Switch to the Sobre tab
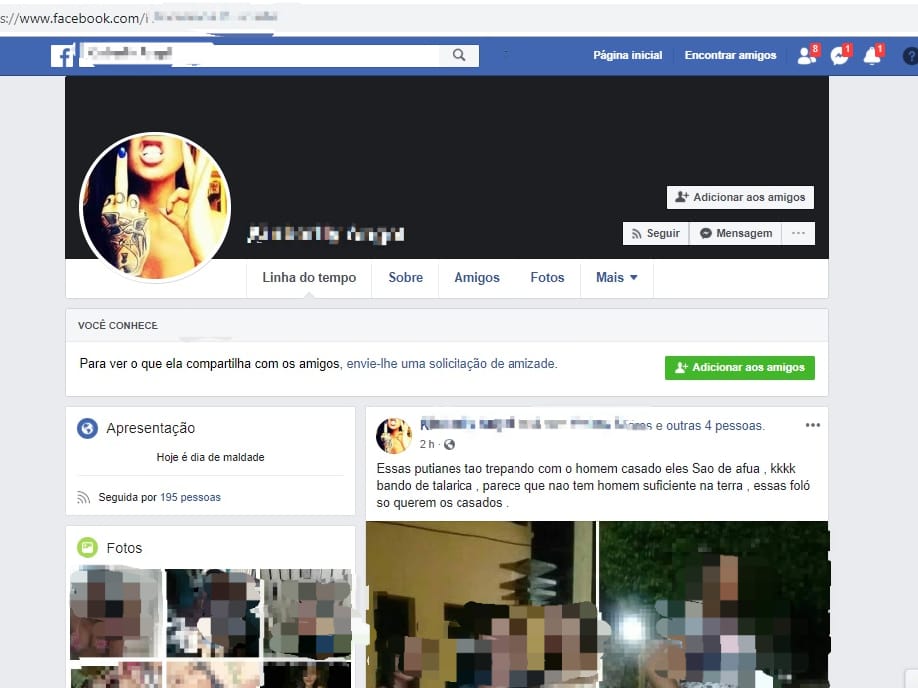Viewport: 918px width, 688px height. (x=406, y=278)
